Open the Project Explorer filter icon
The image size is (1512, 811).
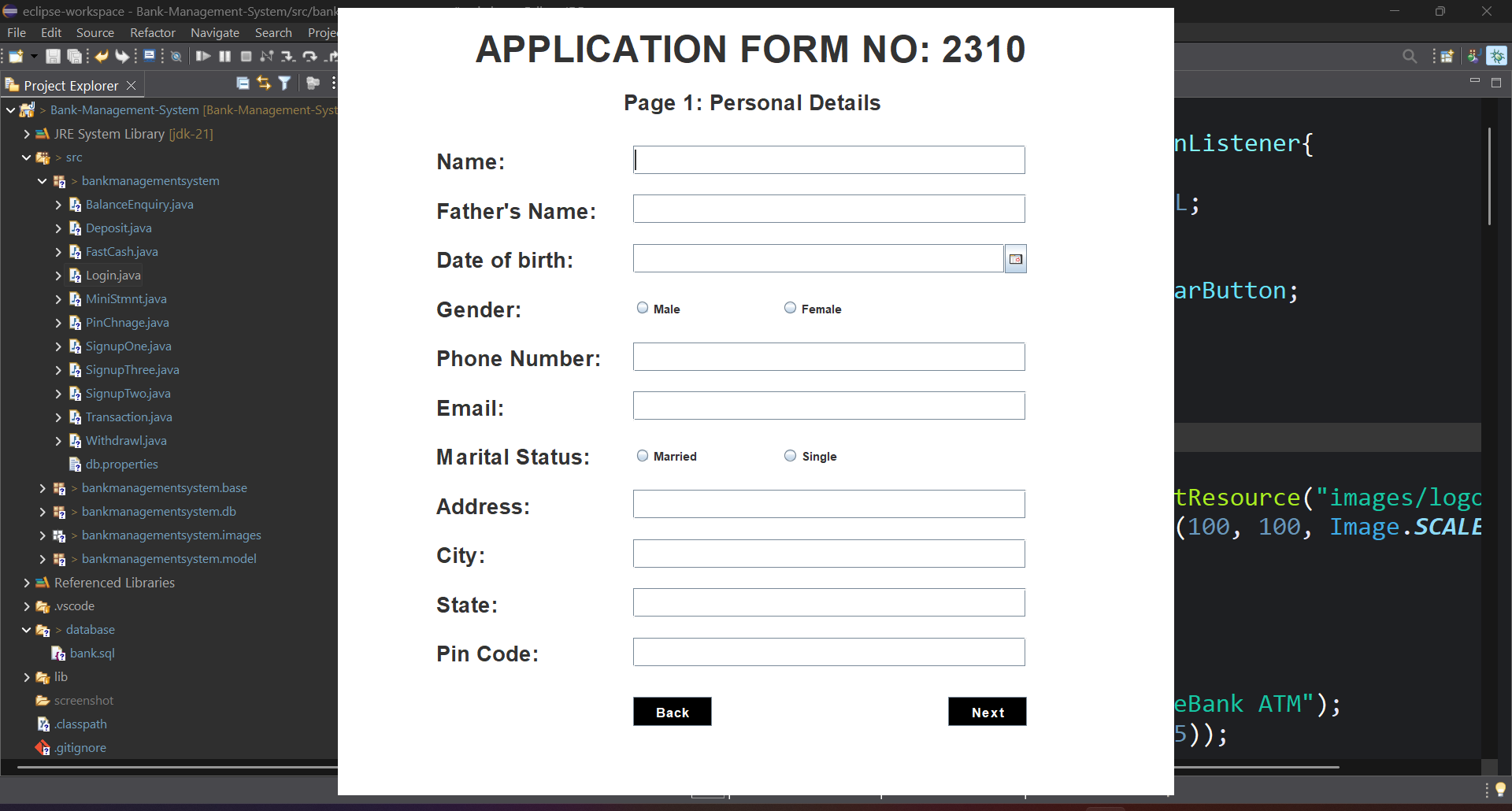[285, 83]
